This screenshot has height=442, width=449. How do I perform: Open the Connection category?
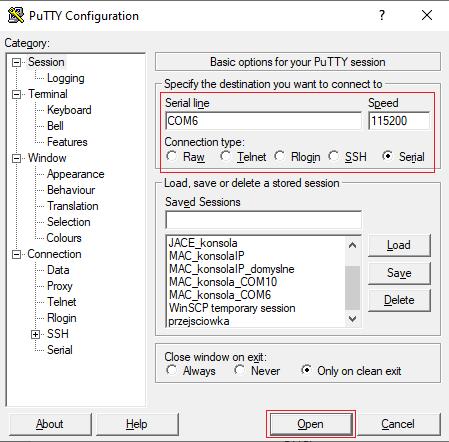pyautogui.click(x=54, y=254)
